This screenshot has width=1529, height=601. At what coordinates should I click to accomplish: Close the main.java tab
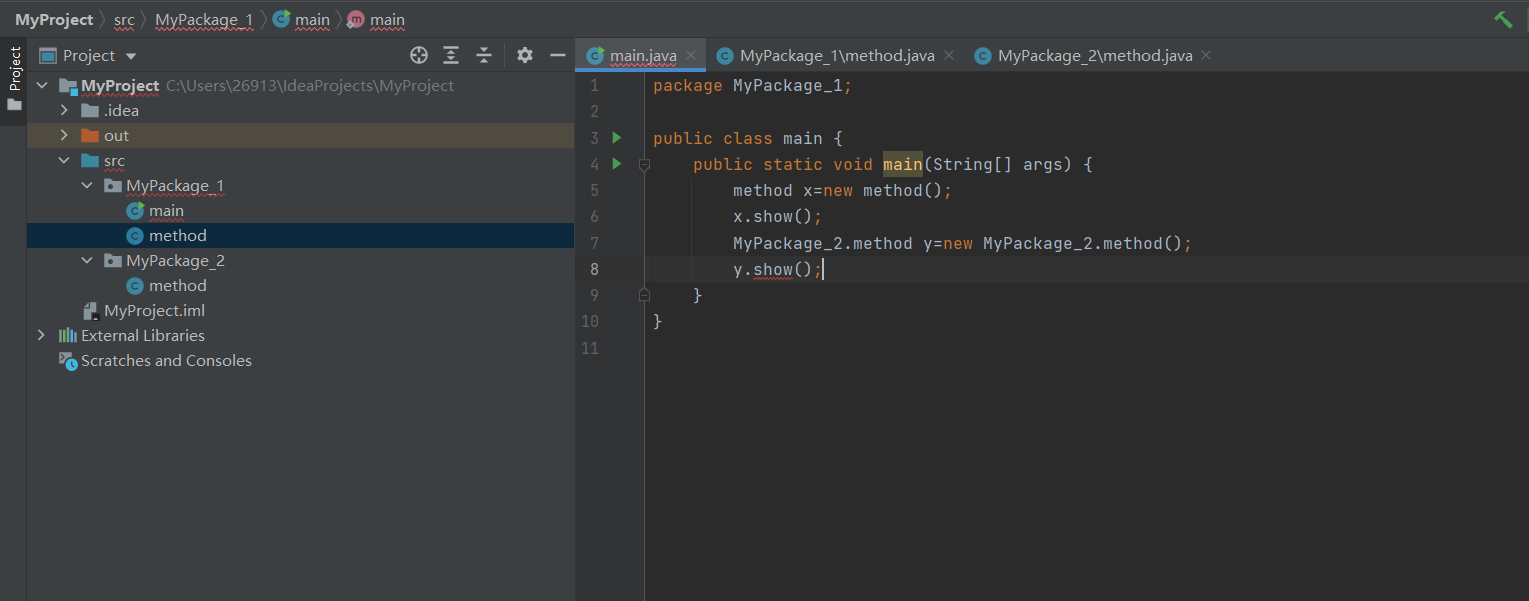coord(691,55)
